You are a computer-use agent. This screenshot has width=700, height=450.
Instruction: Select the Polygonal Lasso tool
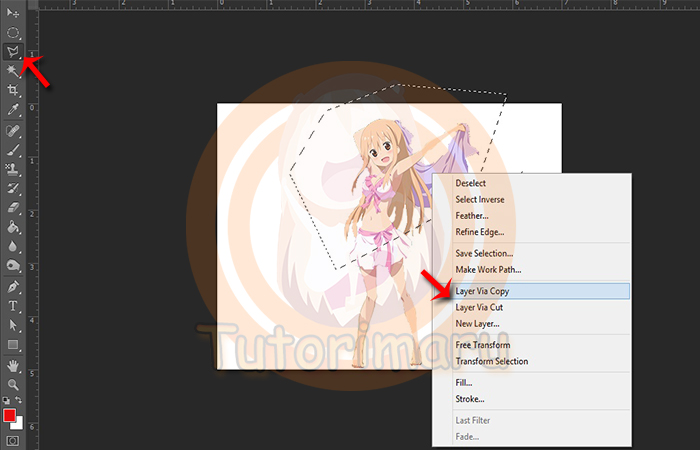click(x=12, y=52)
